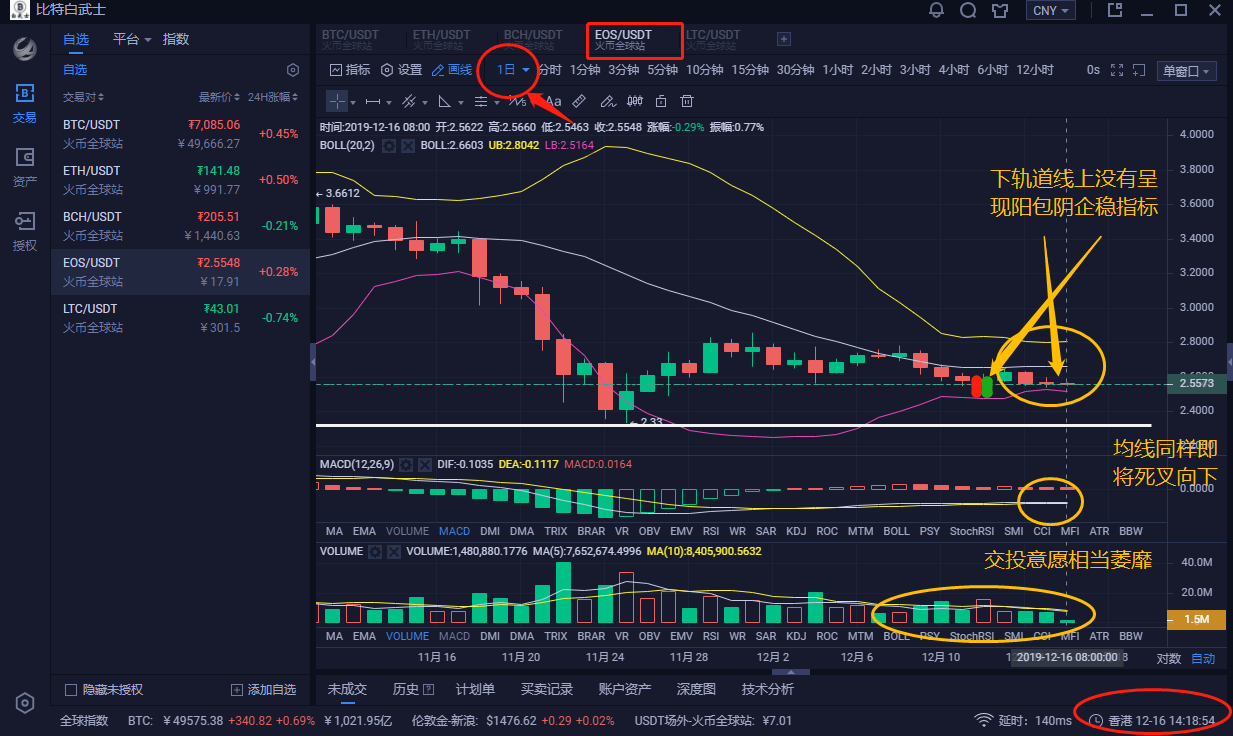This screenshot has height=736, width=1233.
Task: Expand horizontal line tool dropdown arrow
Action: click(x=388, y=102)
